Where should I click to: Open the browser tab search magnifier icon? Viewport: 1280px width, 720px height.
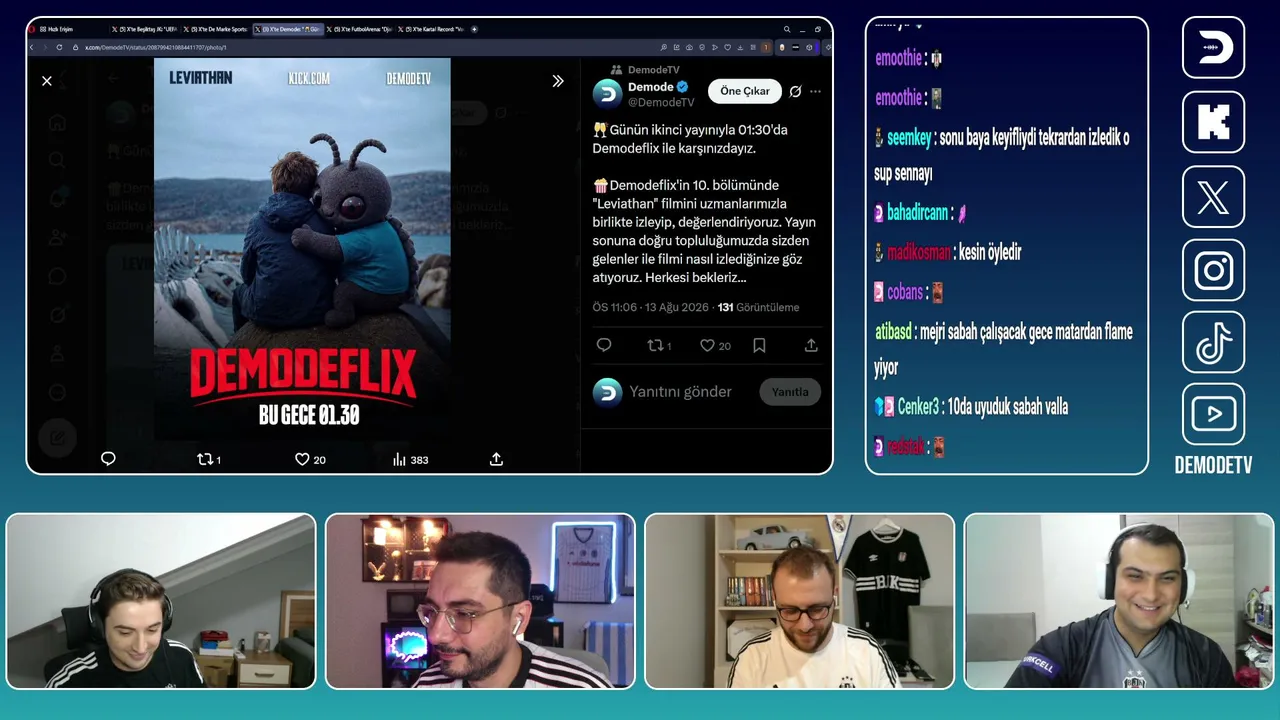[788, 29]
